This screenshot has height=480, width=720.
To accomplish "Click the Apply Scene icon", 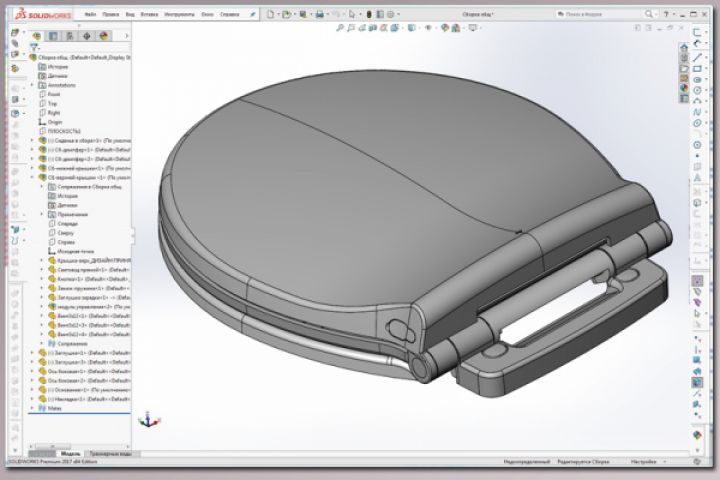I will pos(456,28).
